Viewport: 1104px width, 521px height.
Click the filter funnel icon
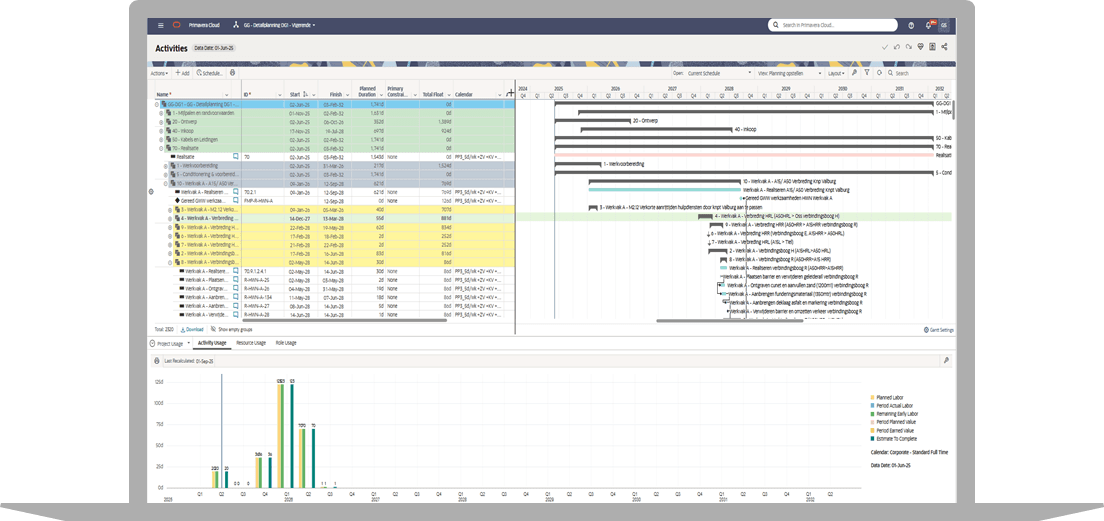[866, 73]
